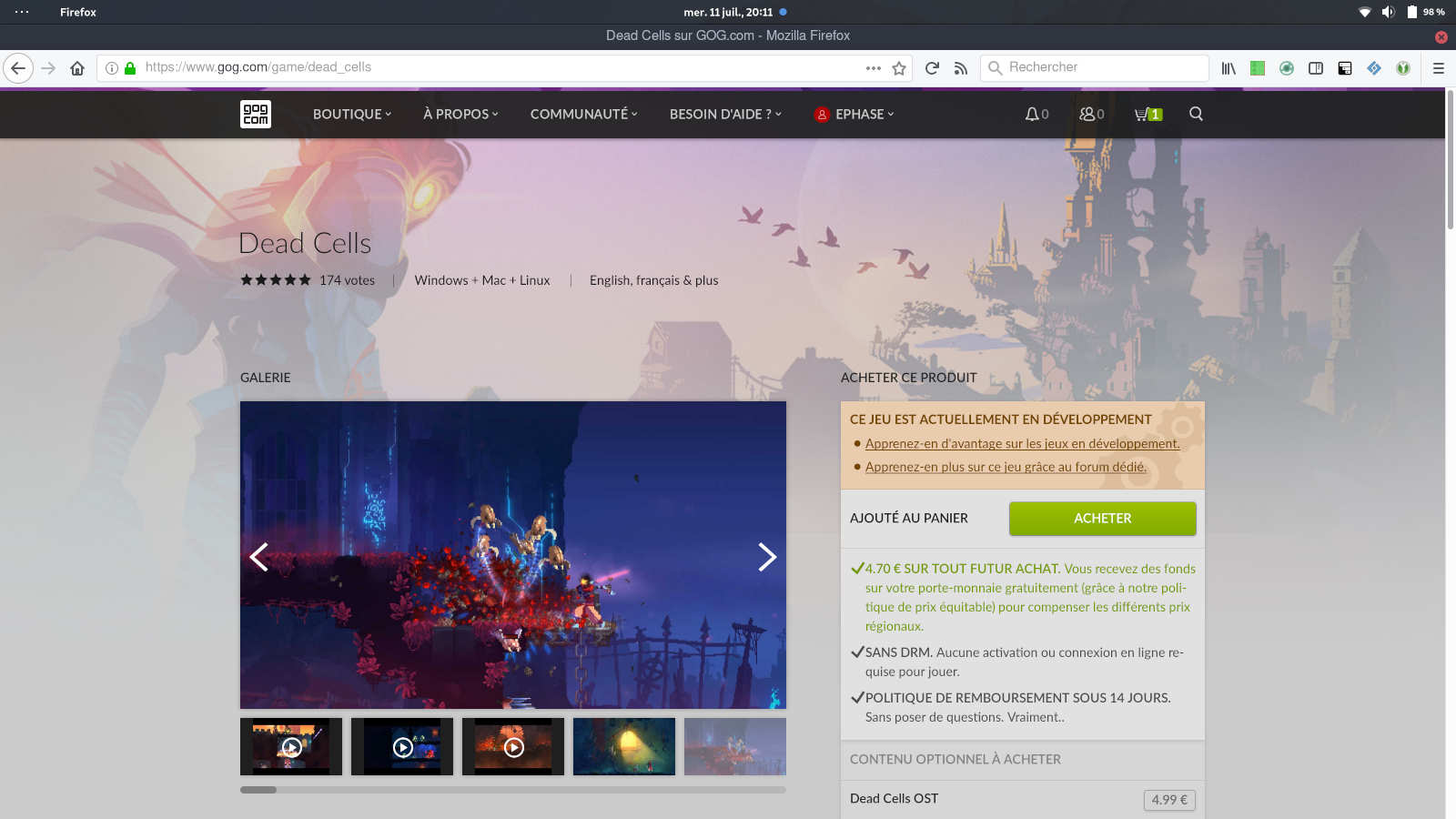1456x819 pixels.
Task: Click the GOG.com logo
Action: (x=256, y=114)
